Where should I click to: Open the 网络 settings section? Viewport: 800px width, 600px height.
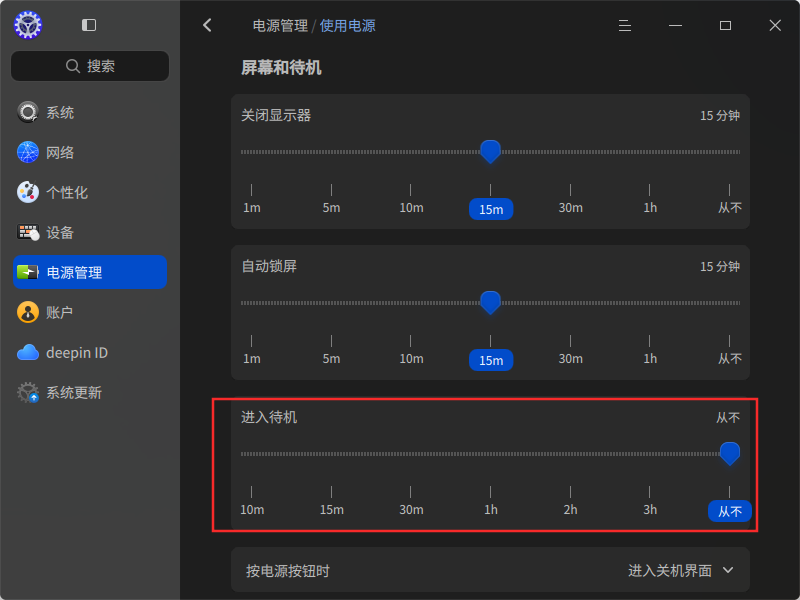click(x=90, y=152)
